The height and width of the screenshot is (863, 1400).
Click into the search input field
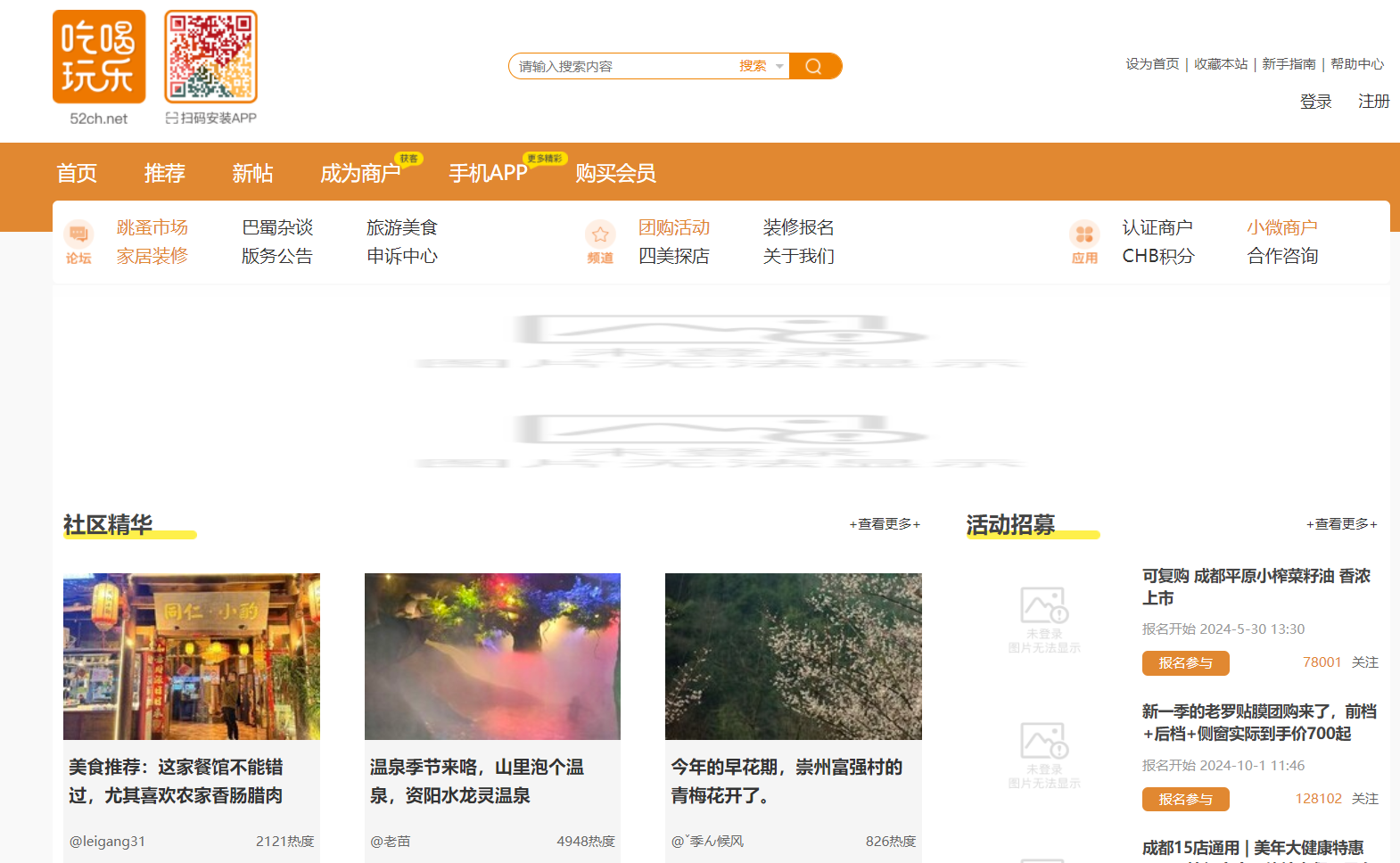tap(622, 66)
